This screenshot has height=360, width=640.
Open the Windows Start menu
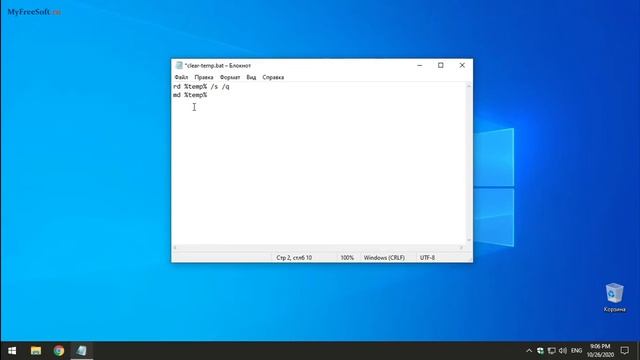click(x=12, y=351)
